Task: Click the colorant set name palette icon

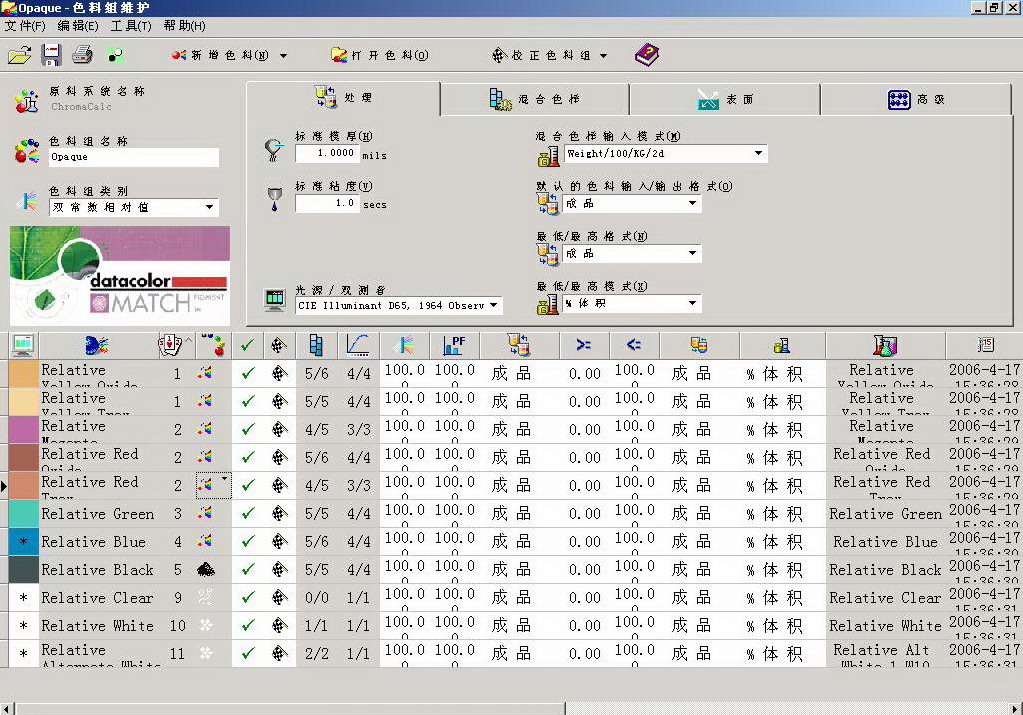Action: coord(27,151)
